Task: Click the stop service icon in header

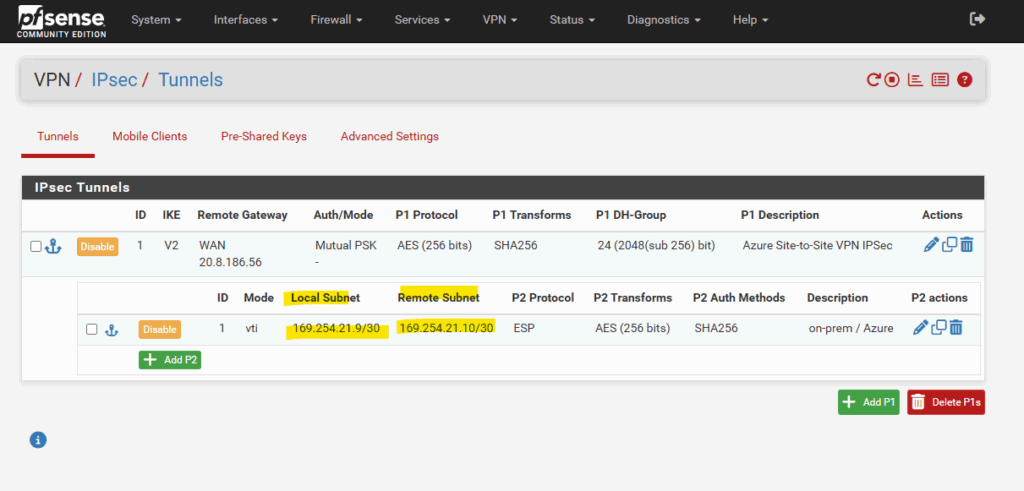Action: [x=892, y=80]
